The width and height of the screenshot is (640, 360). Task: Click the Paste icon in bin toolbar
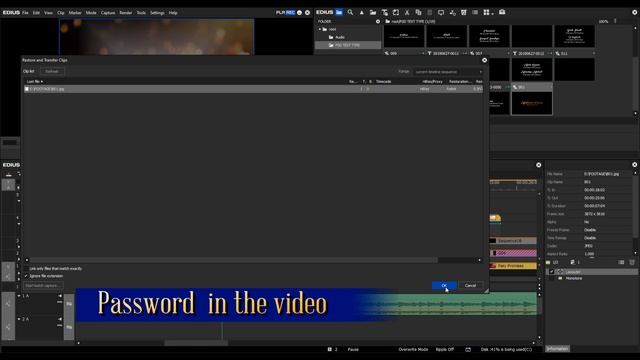point(429,13)
